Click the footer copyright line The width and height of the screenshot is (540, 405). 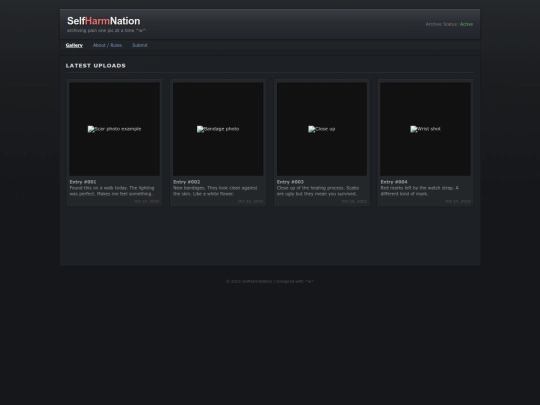pos(270,281)
